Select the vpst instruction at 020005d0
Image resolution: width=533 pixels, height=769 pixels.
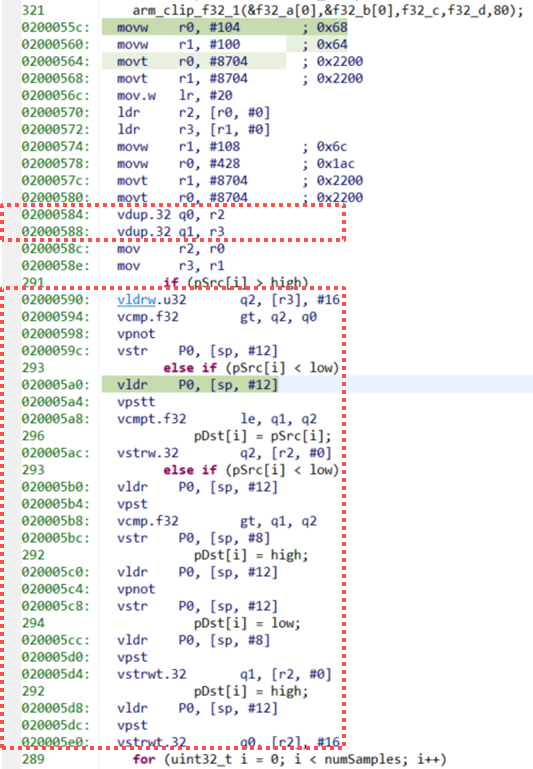pos(132,657)
